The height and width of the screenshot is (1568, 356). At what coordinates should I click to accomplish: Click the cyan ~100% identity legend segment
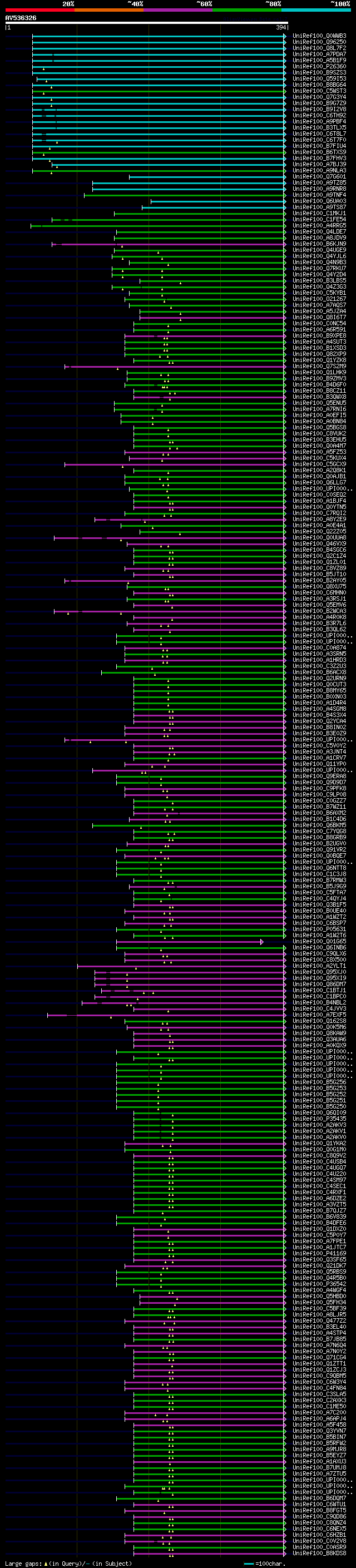click(x=316, y=10)
